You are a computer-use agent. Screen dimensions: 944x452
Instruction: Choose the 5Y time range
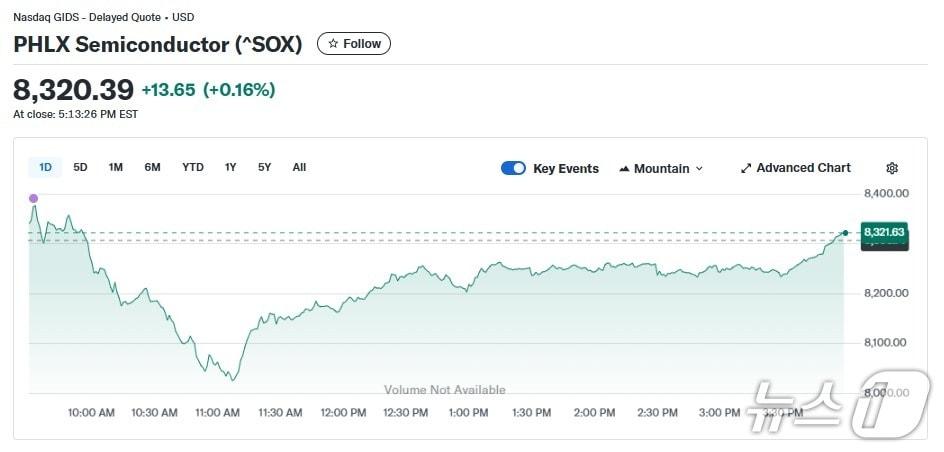coord(264,167)
